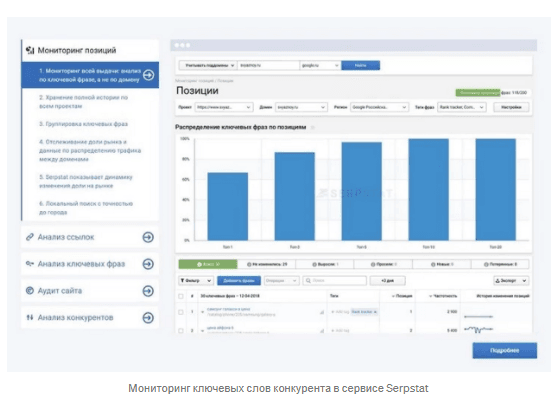Click arrow icon next to Анализ ключевых фраз

148,264
